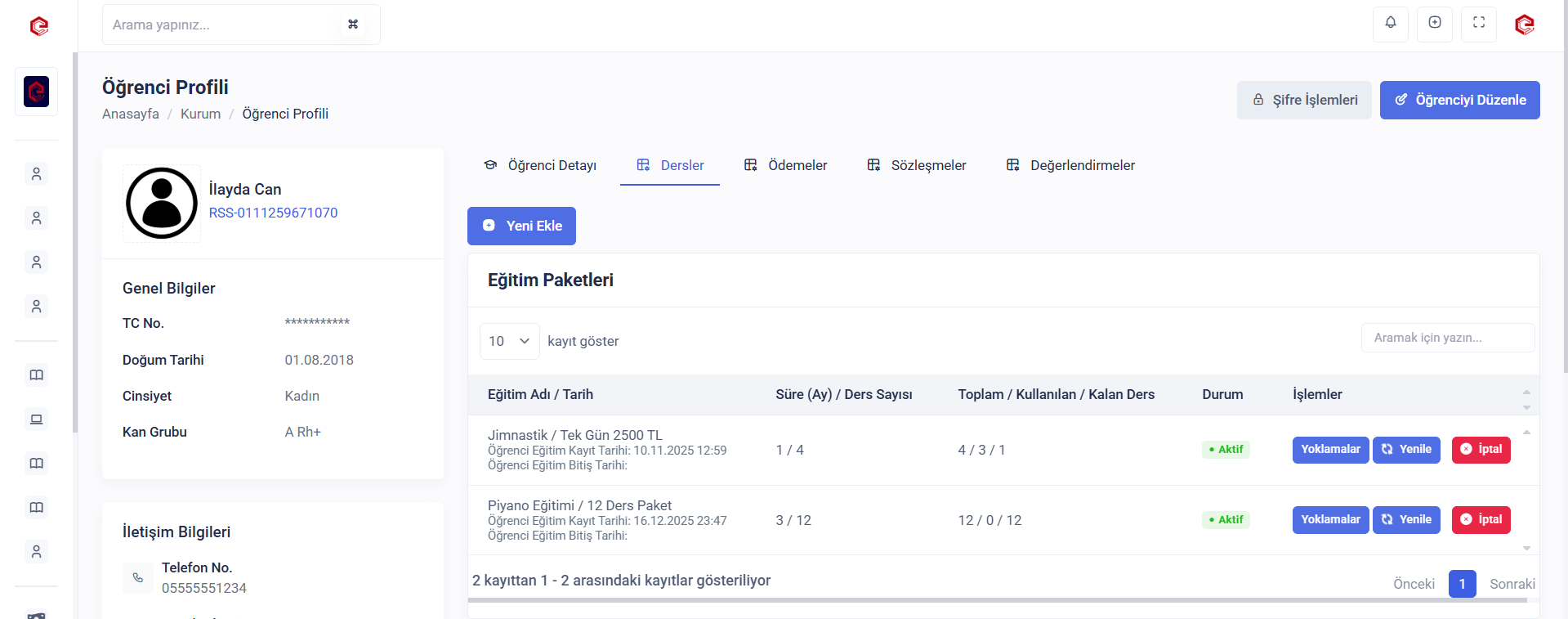The image size is (1568, 619).
Task: Open Şifre İşlemleri
Action: pyautogui.click(x=1304, y=100)
